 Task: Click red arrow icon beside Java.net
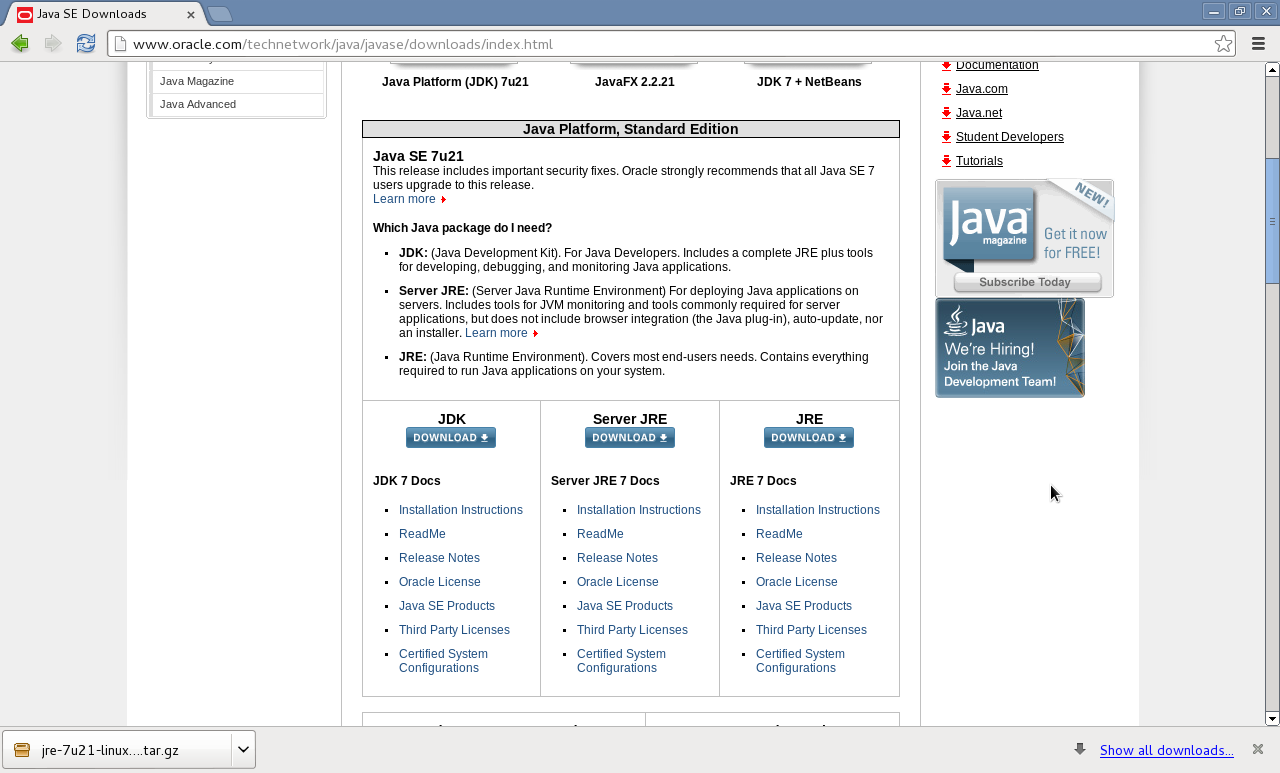pyautogui.click(x=946, y=113)
